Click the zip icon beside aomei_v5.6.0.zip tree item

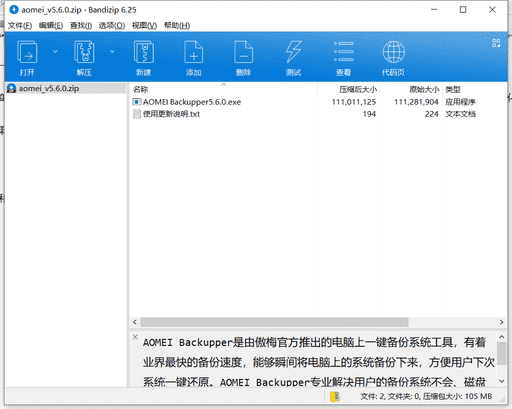tap(11, 88)
